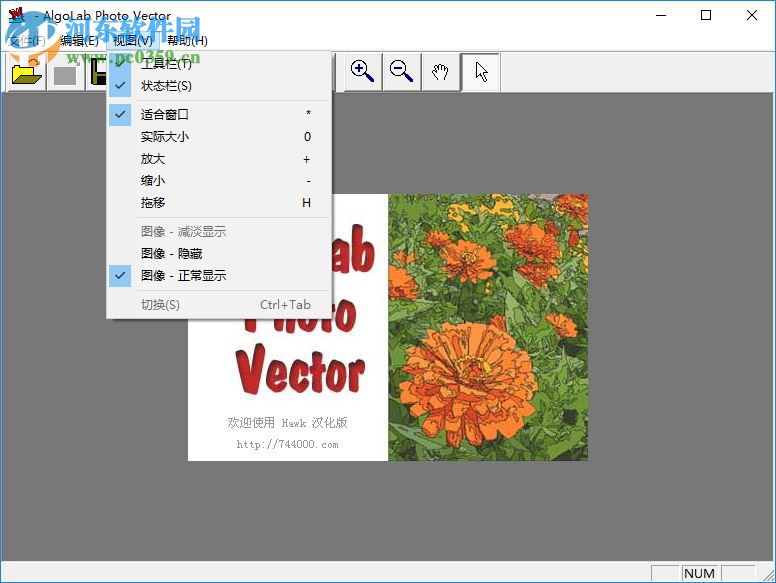Click the gray image-export toolbar icon
The width and height of the screenshot is (776, 583).
(x=66, y=73)
